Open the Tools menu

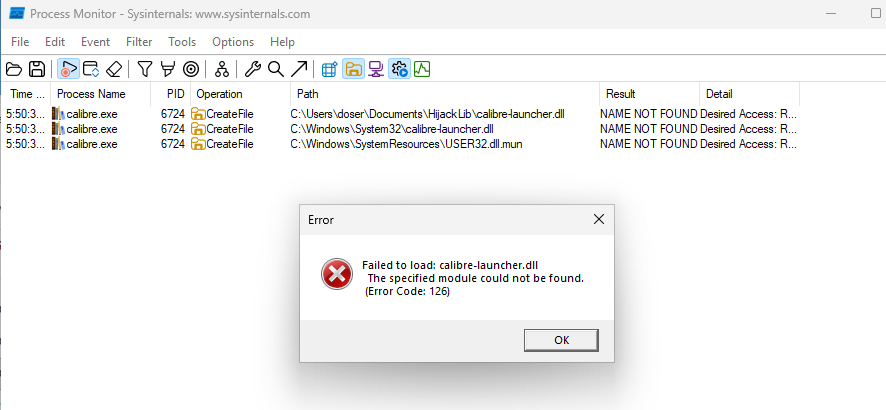pos(182,42)
